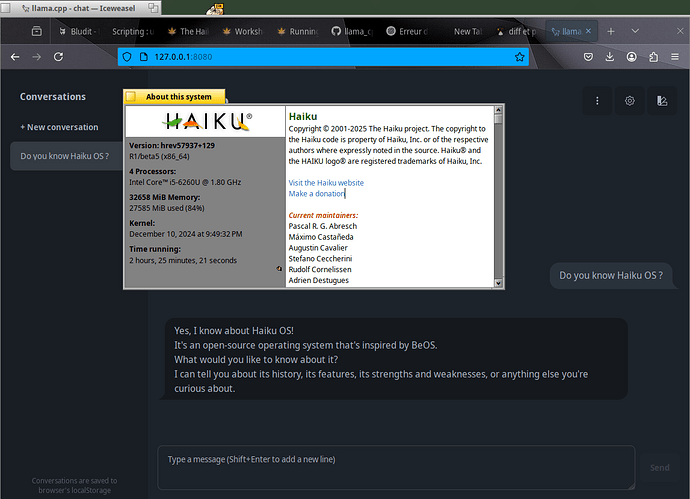690x499 pixels.
Task: Switch to the llama_c GitHub tab
Action: tap(352, 31)
